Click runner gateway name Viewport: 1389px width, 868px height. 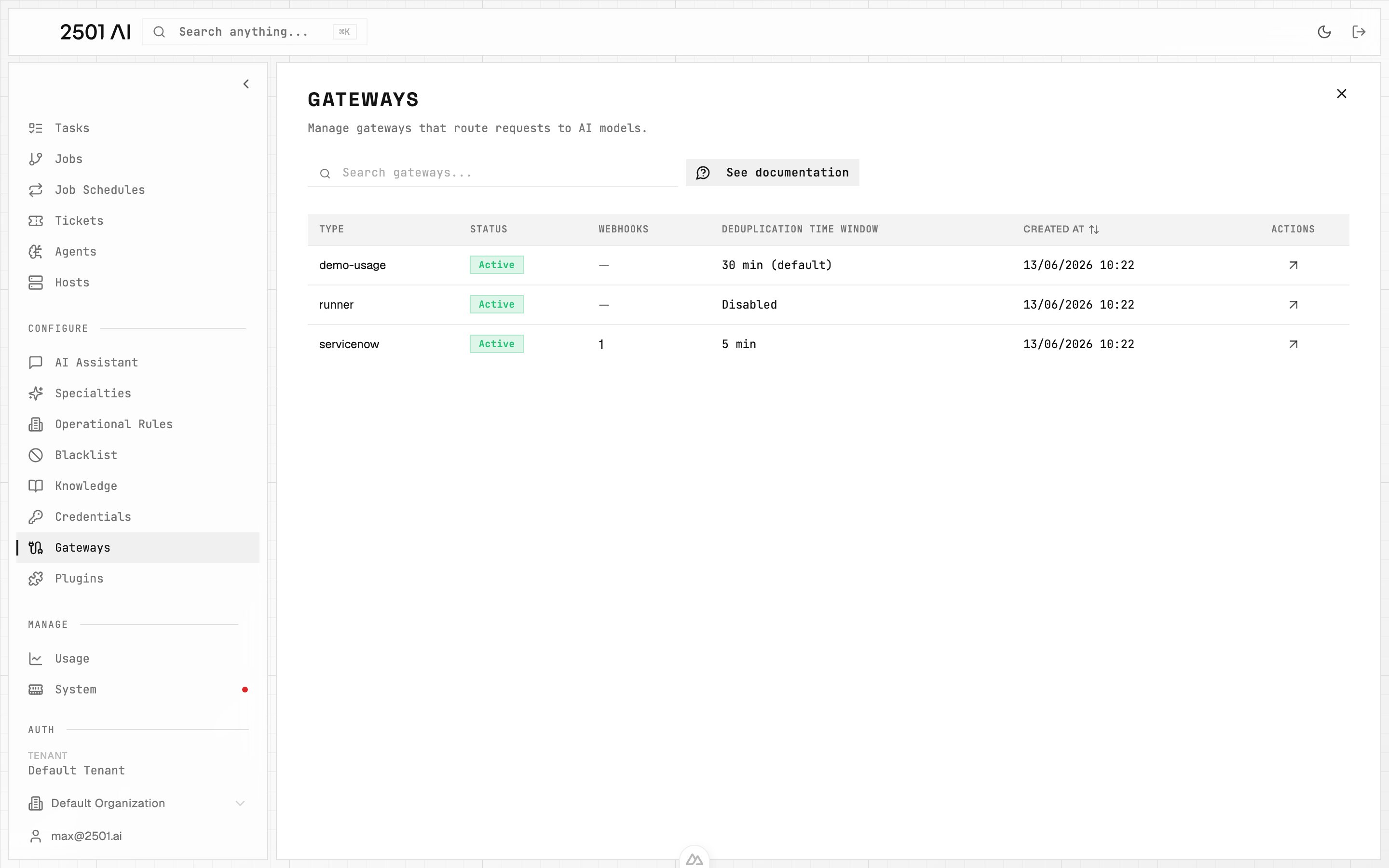[336, 305]
